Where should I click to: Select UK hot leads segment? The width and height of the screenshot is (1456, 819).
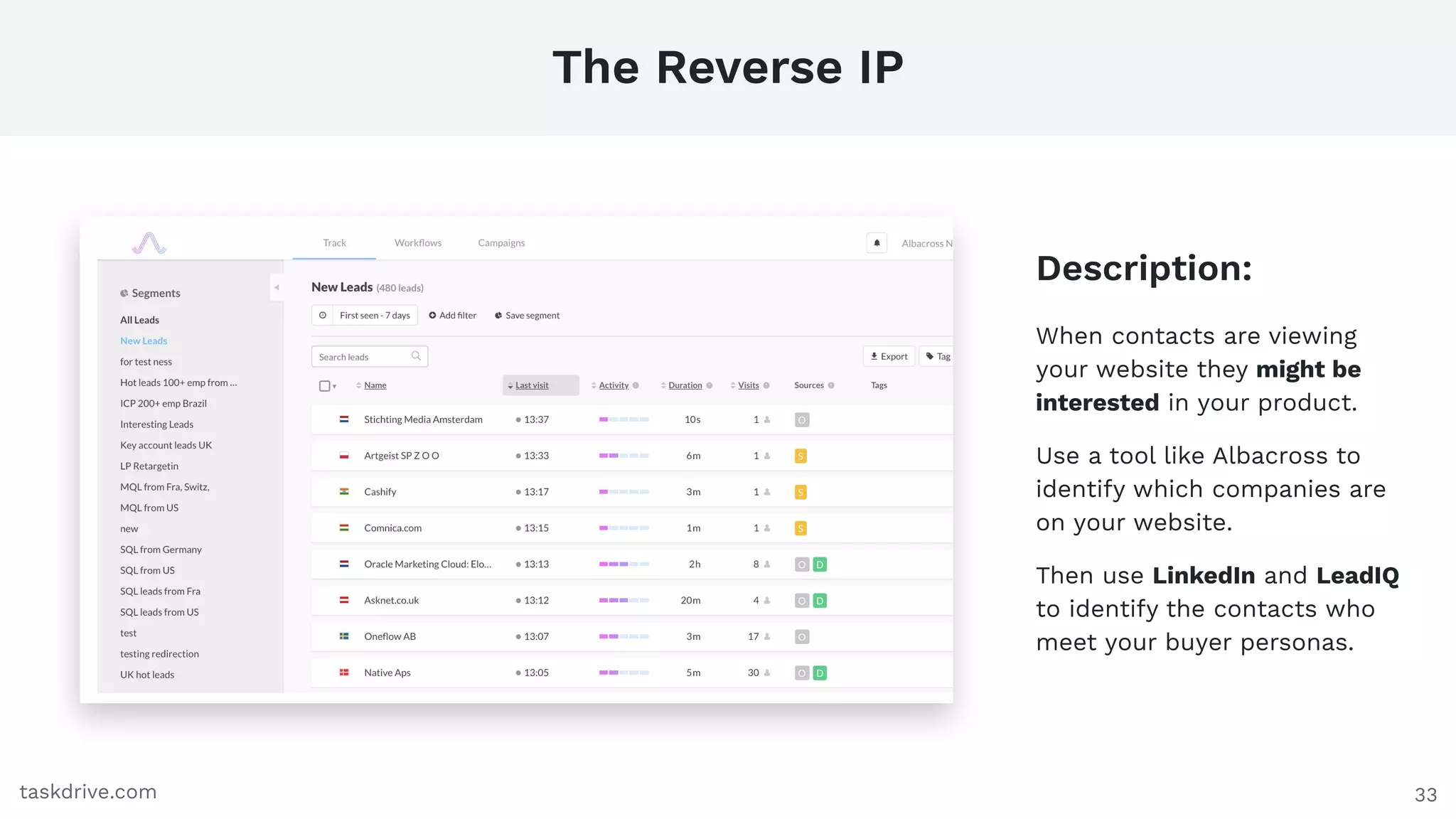click(146, 675)
